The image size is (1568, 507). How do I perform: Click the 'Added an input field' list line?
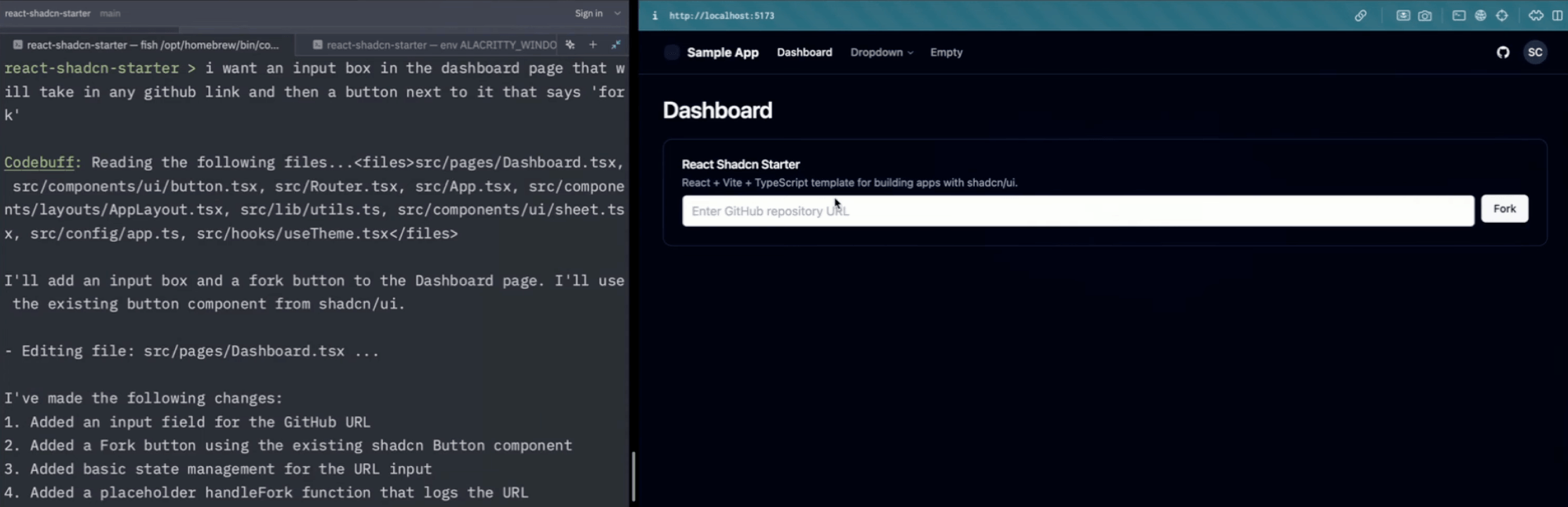(x=187, y=421)
